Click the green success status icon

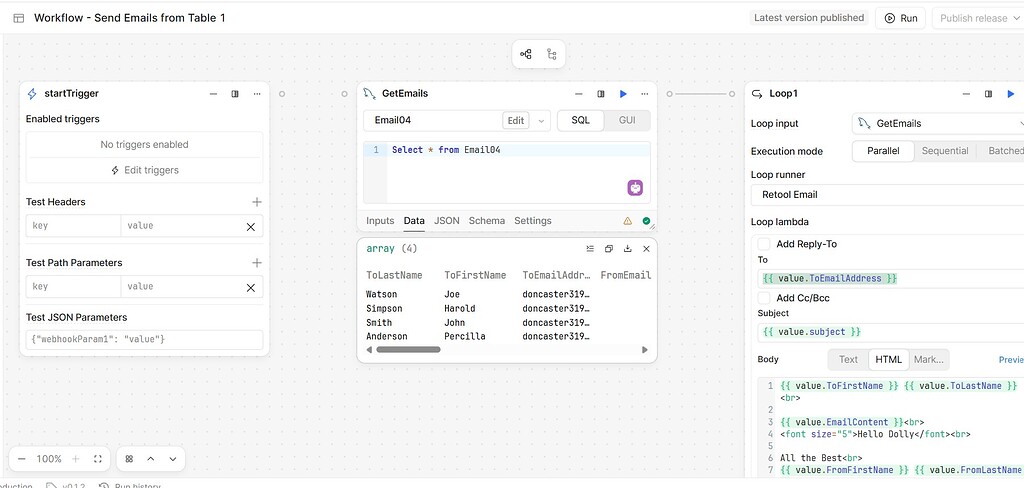click(646, 221)
